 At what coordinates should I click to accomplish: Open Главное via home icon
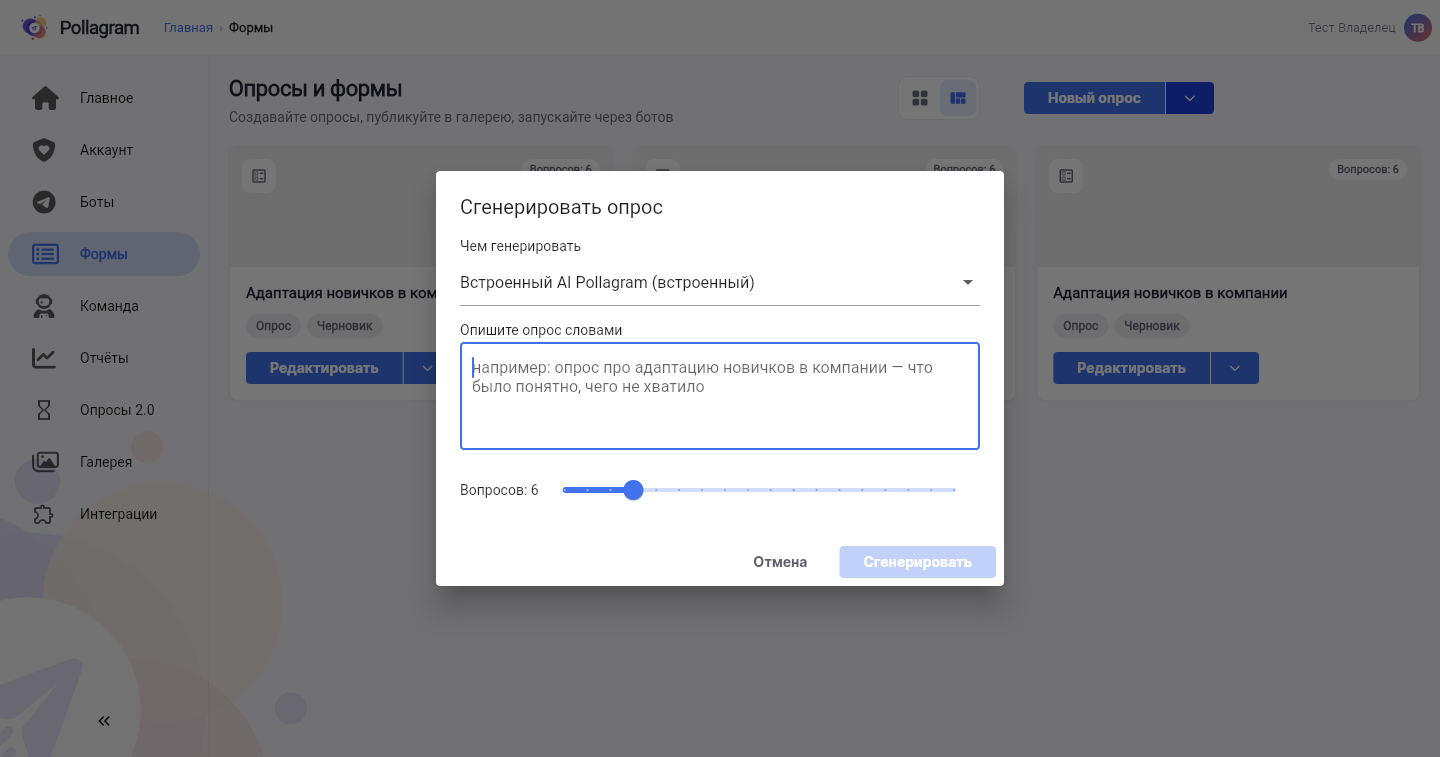[x=45, y=98]
